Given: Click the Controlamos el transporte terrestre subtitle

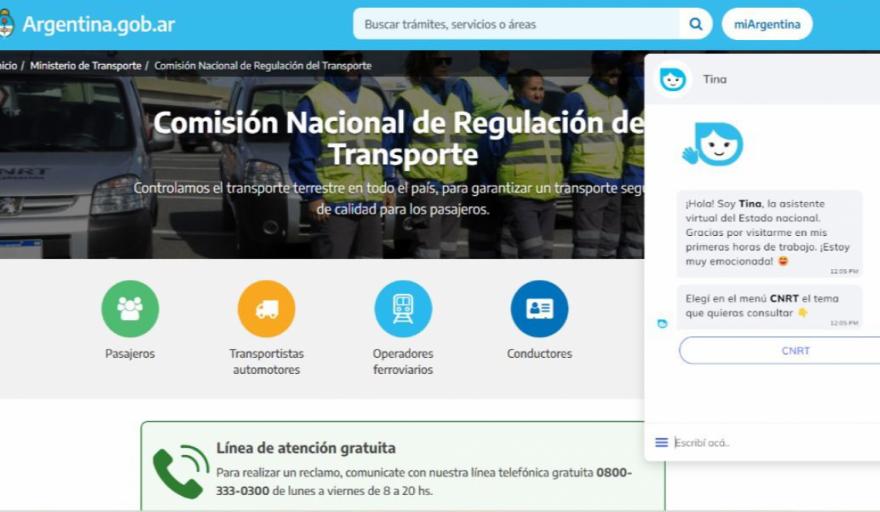Looking at the screenshot, I should (x=390, y=198).
